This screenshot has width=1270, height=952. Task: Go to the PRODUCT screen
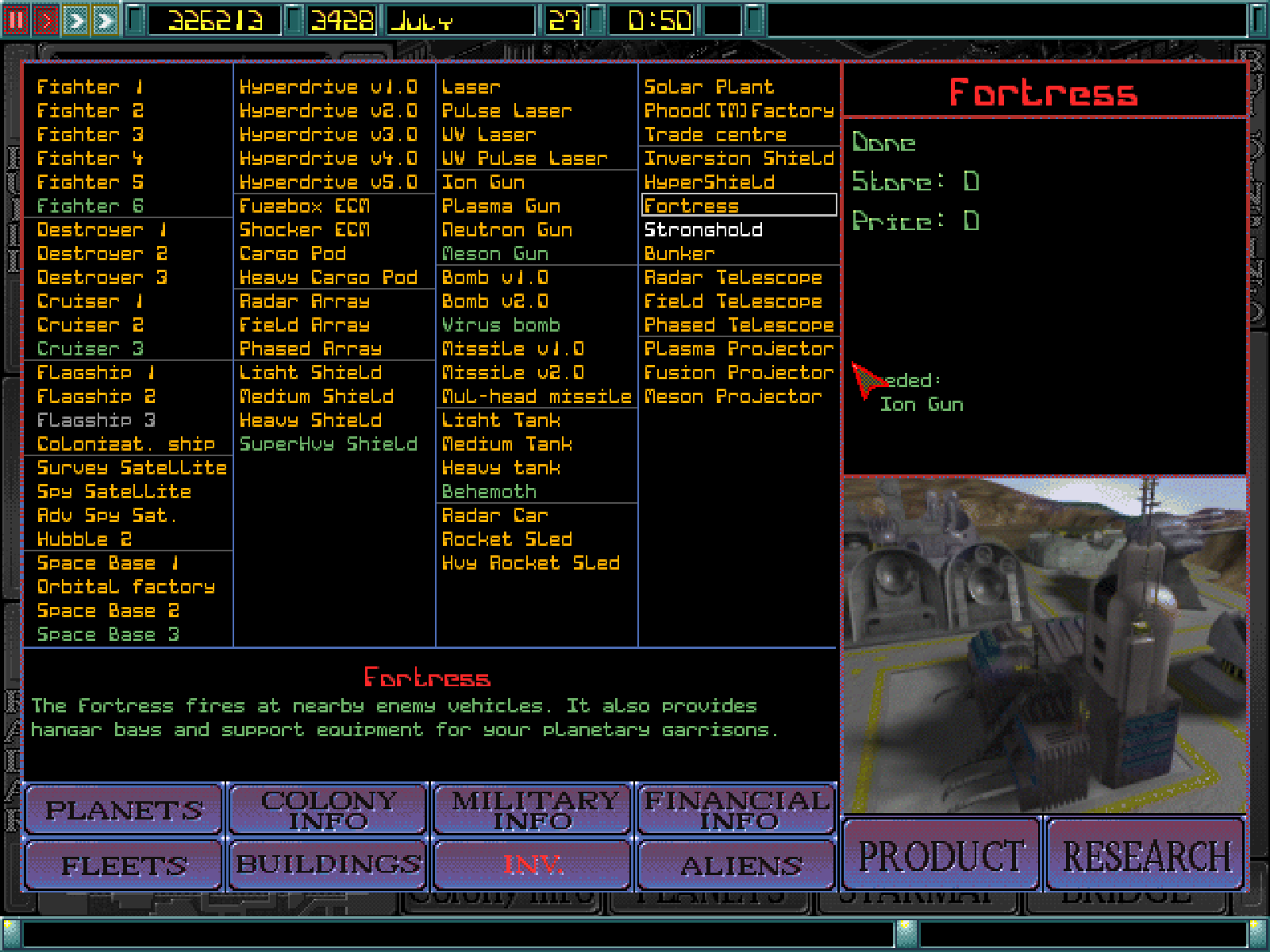[x=941, y=854]
